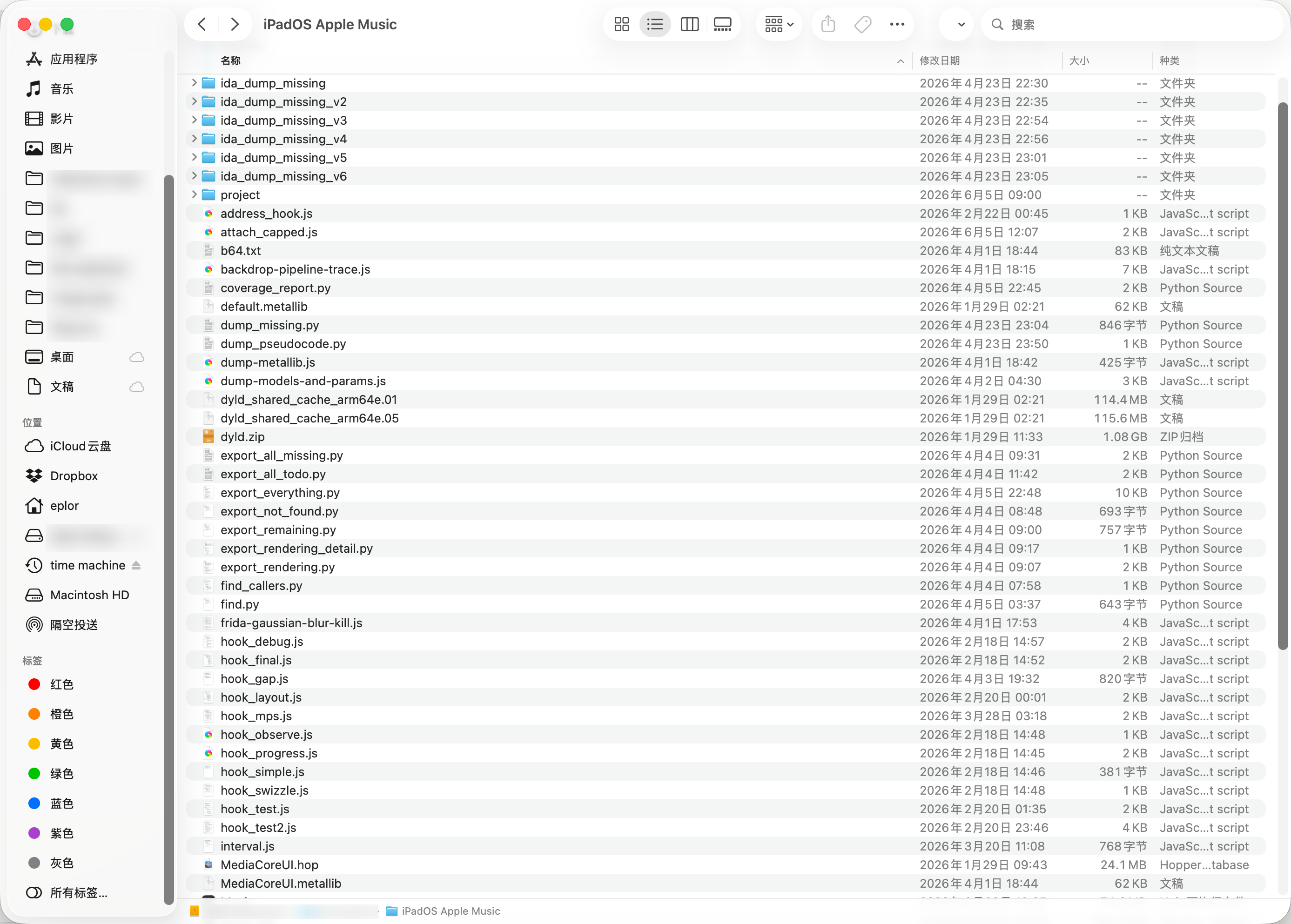Open the group-by options dropdown
This screenshot has height=924, width=1291.
(x=779, y=25)
